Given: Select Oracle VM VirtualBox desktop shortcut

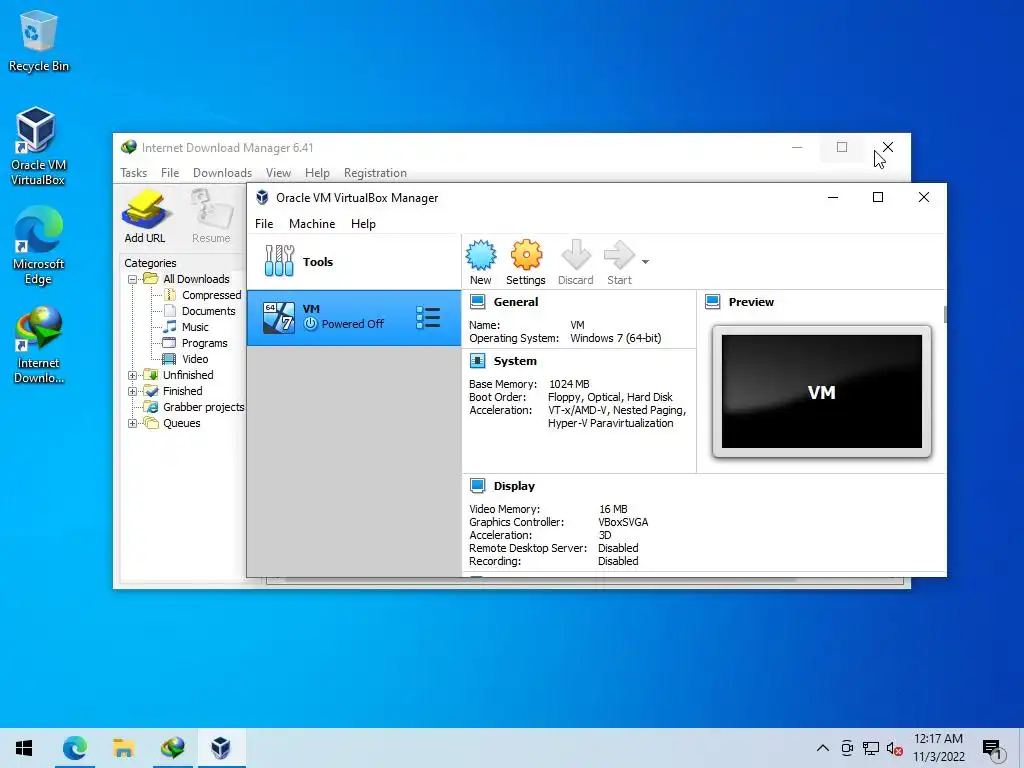Looking at the screenshot, I should (37, 146).
